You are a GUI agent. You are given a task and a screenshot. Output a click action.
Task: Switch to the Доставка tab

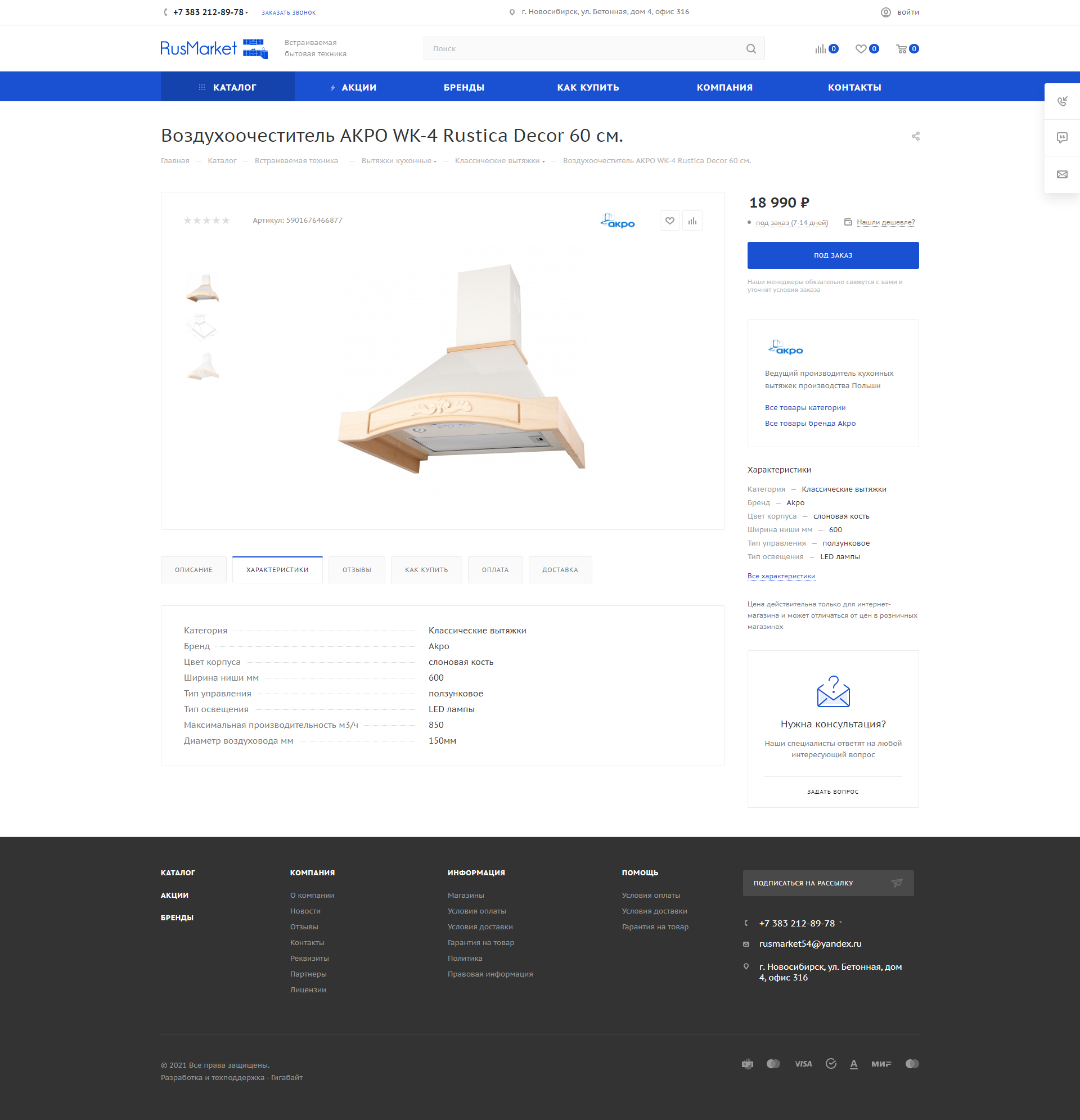tap(560, 570)
